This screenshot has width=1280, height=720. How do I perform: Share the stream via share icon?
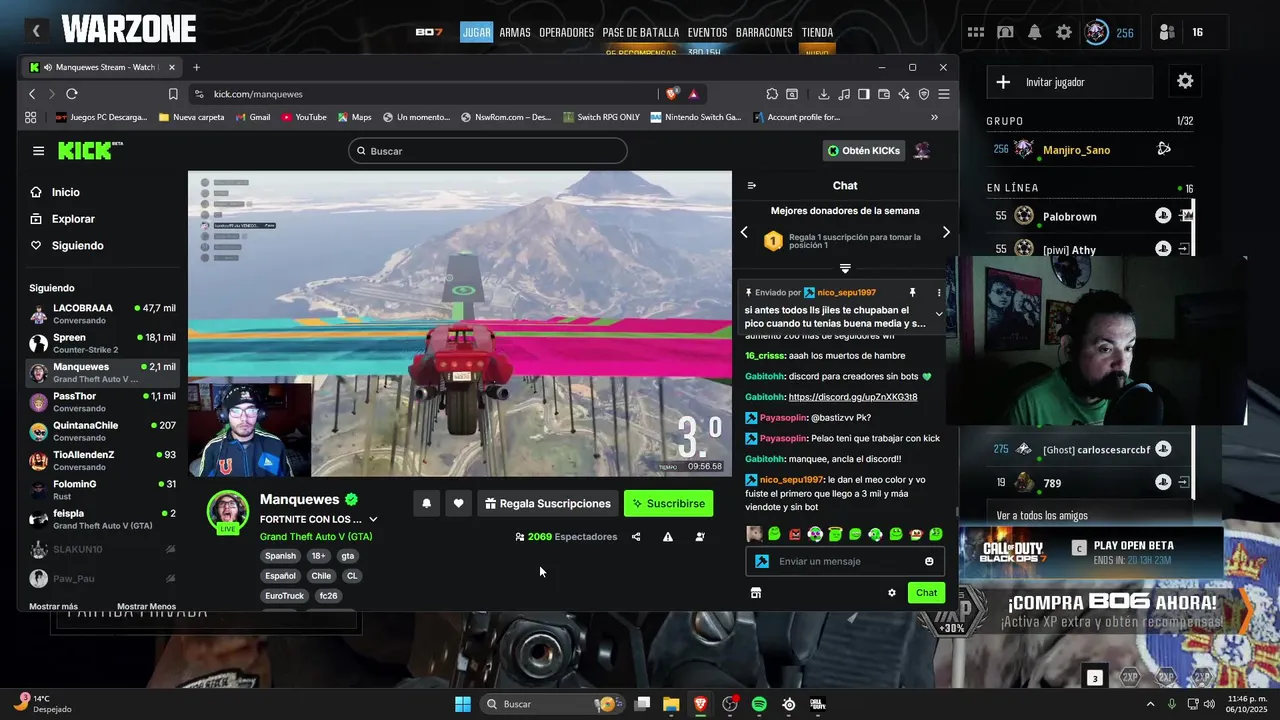[636, 537]
